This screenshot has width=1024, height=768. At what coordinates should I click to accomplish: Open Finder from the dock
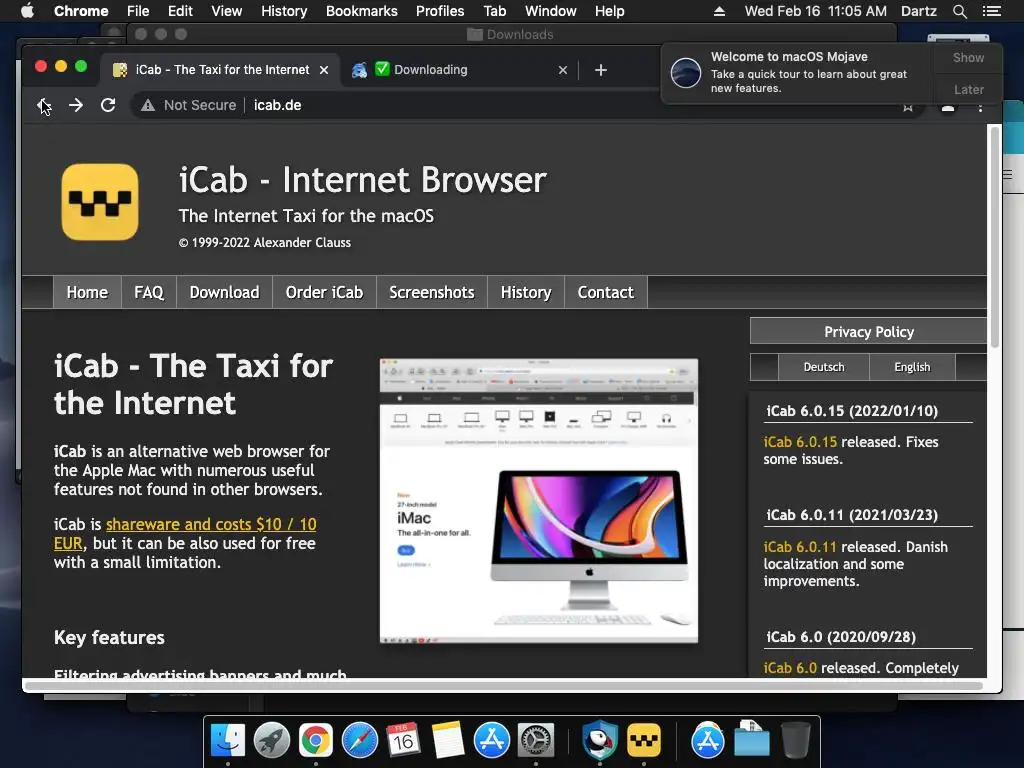[x=228, y=741]
